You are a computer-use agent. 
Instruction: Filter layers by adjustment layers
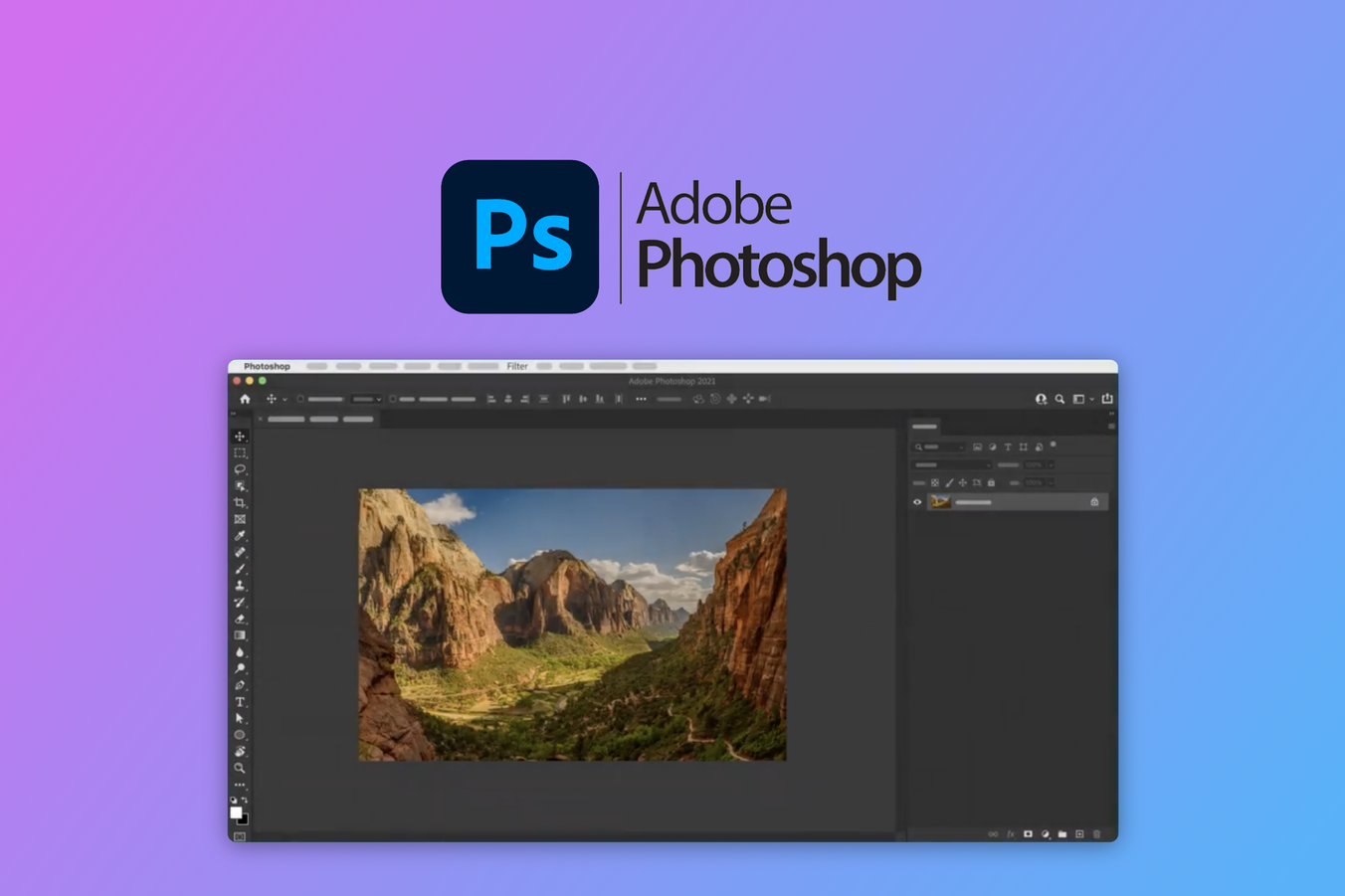[992, 448]
